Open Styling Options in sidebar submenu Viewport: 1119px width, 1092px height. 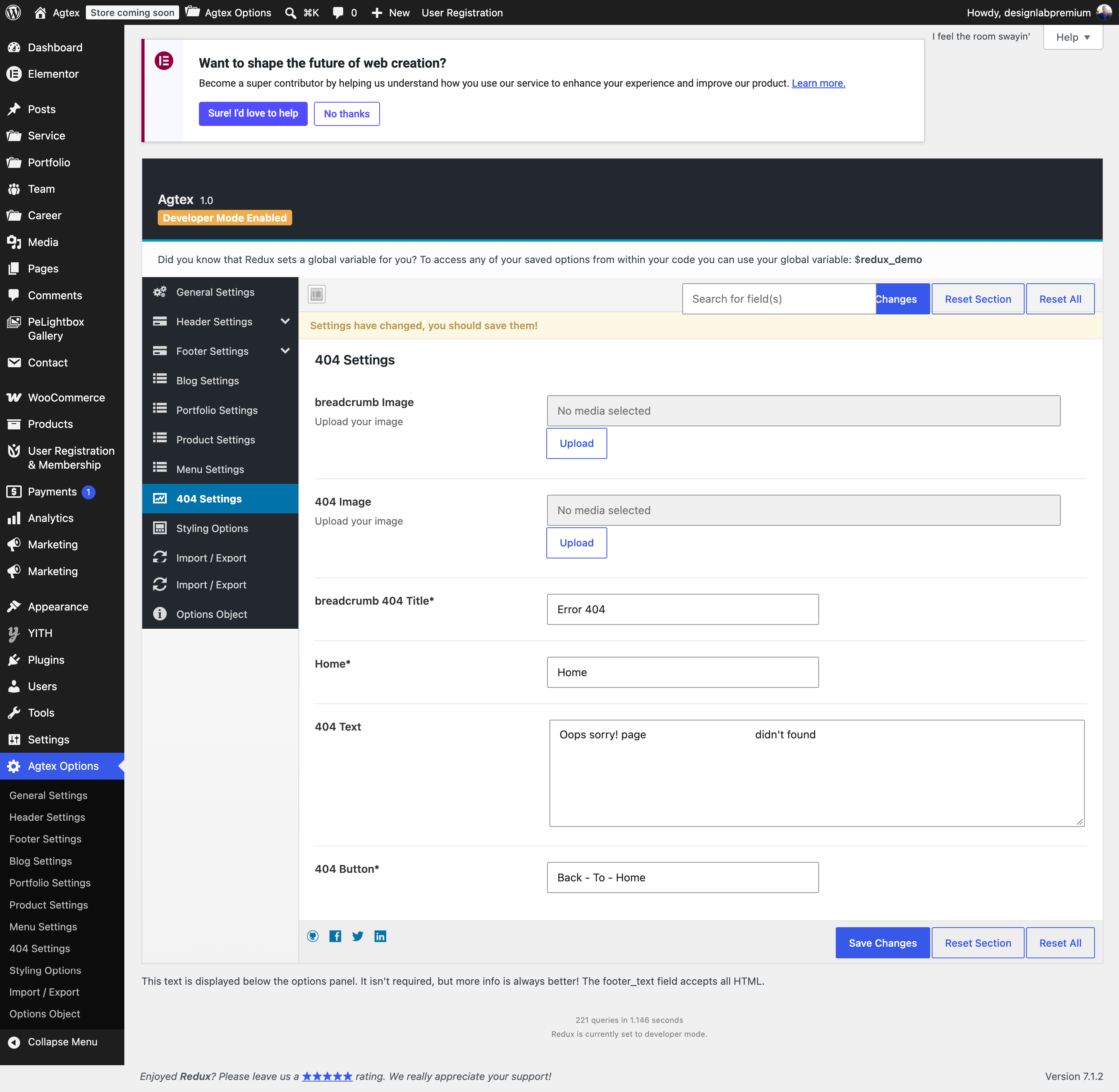tap(45, 970)
